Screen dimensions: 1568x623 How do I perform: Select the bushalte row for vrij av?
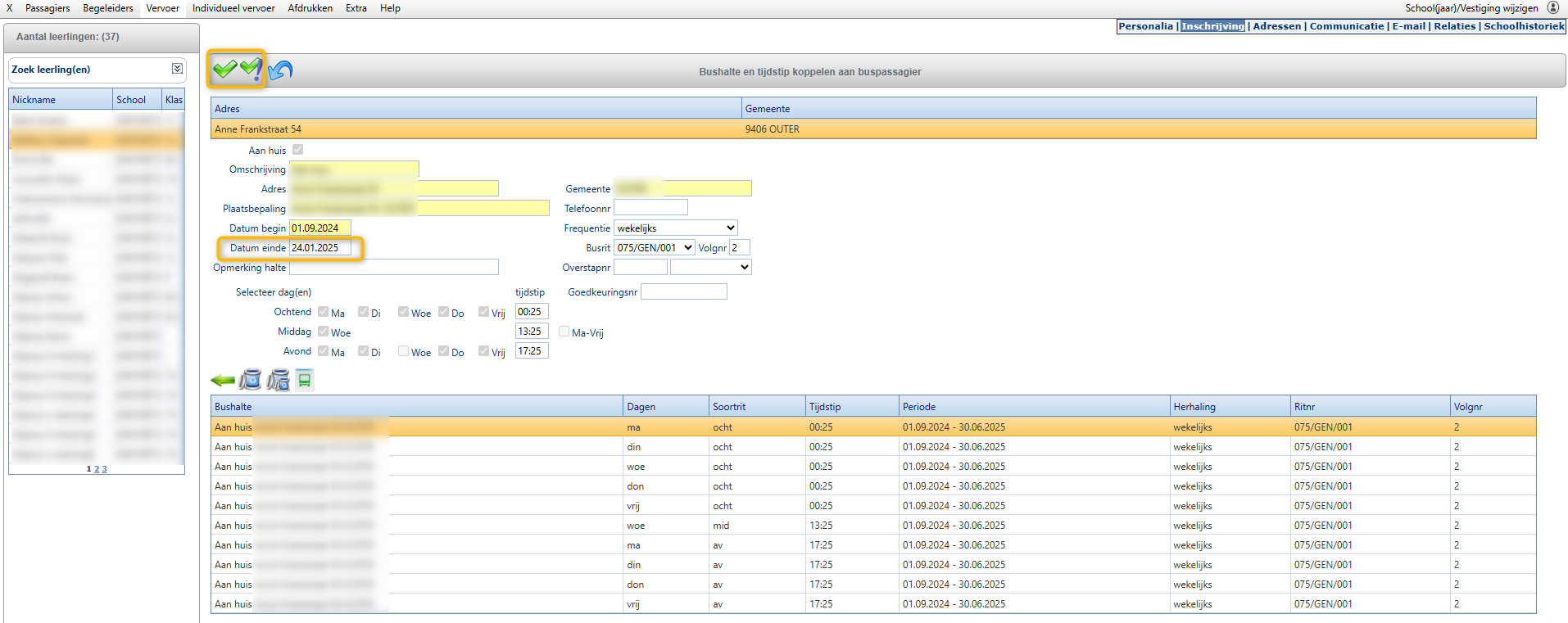873,604
